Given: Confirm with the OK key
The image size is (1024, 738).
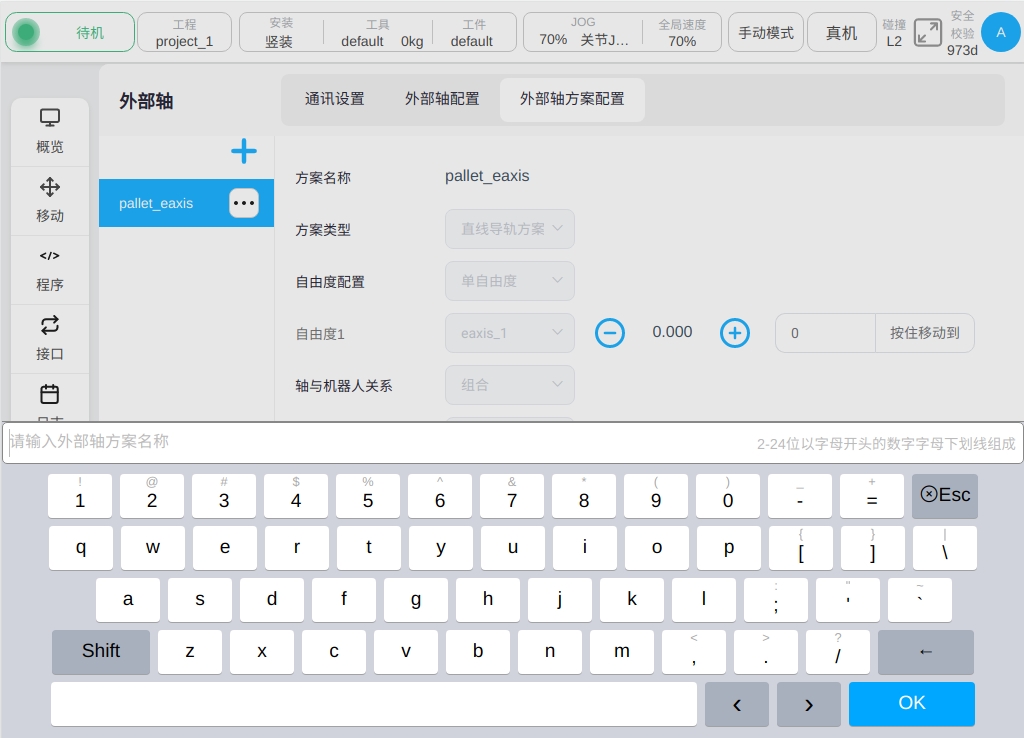Looking at the screenshot, I should [912, 704].
